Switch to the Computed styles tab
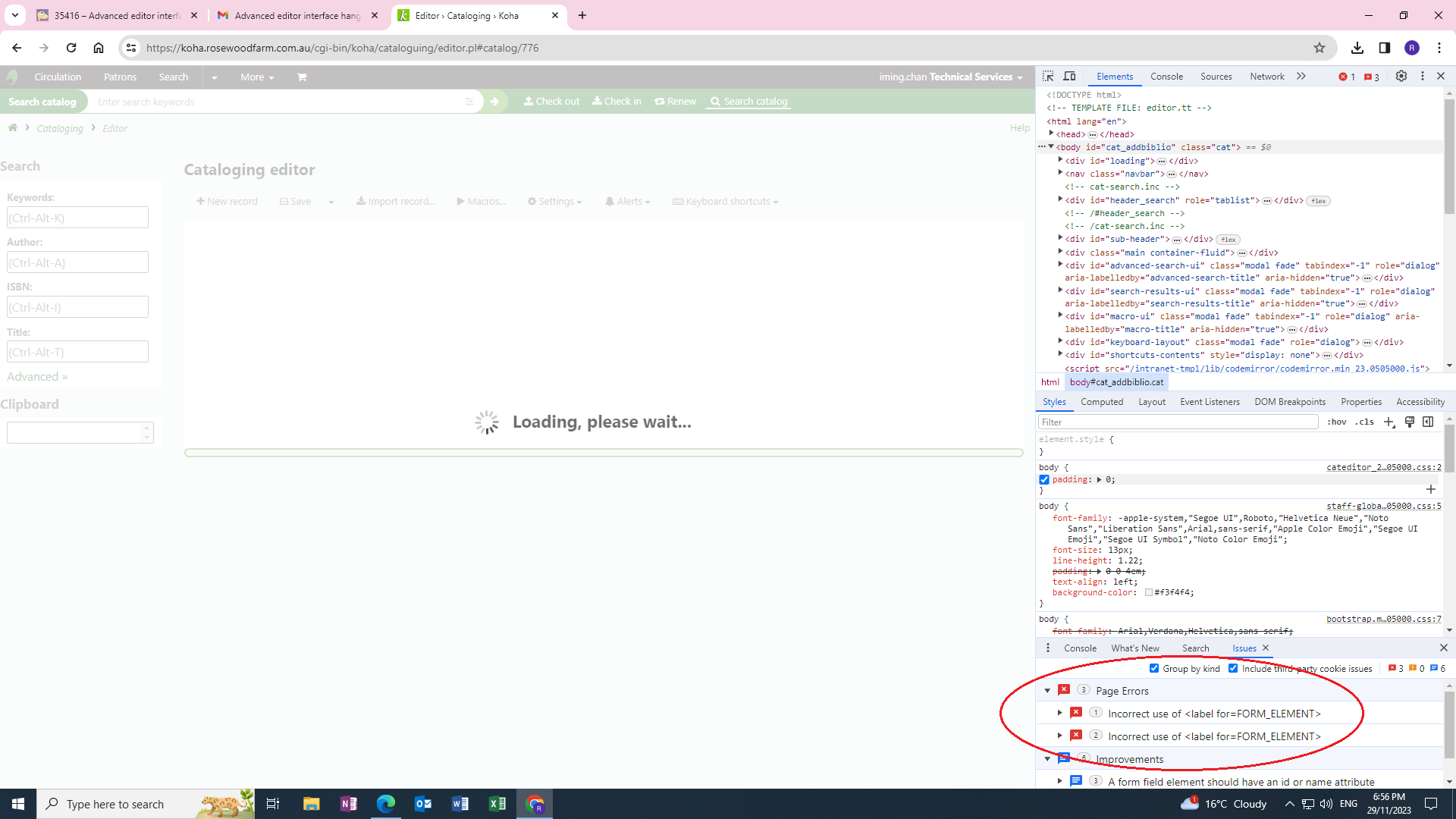 coord(1101,402)
